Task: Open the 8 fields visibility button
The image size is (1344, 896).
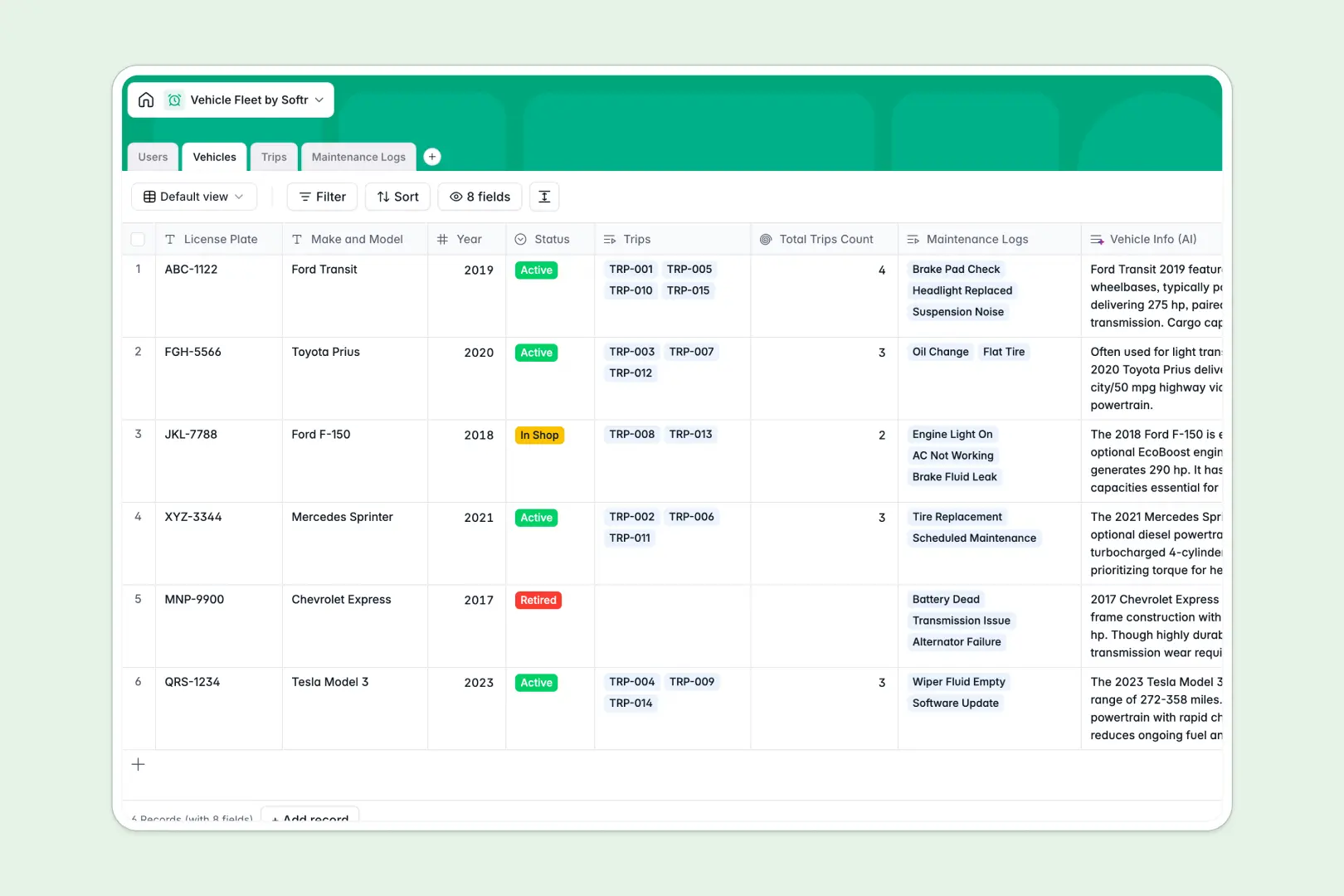Action: (480, 197)
